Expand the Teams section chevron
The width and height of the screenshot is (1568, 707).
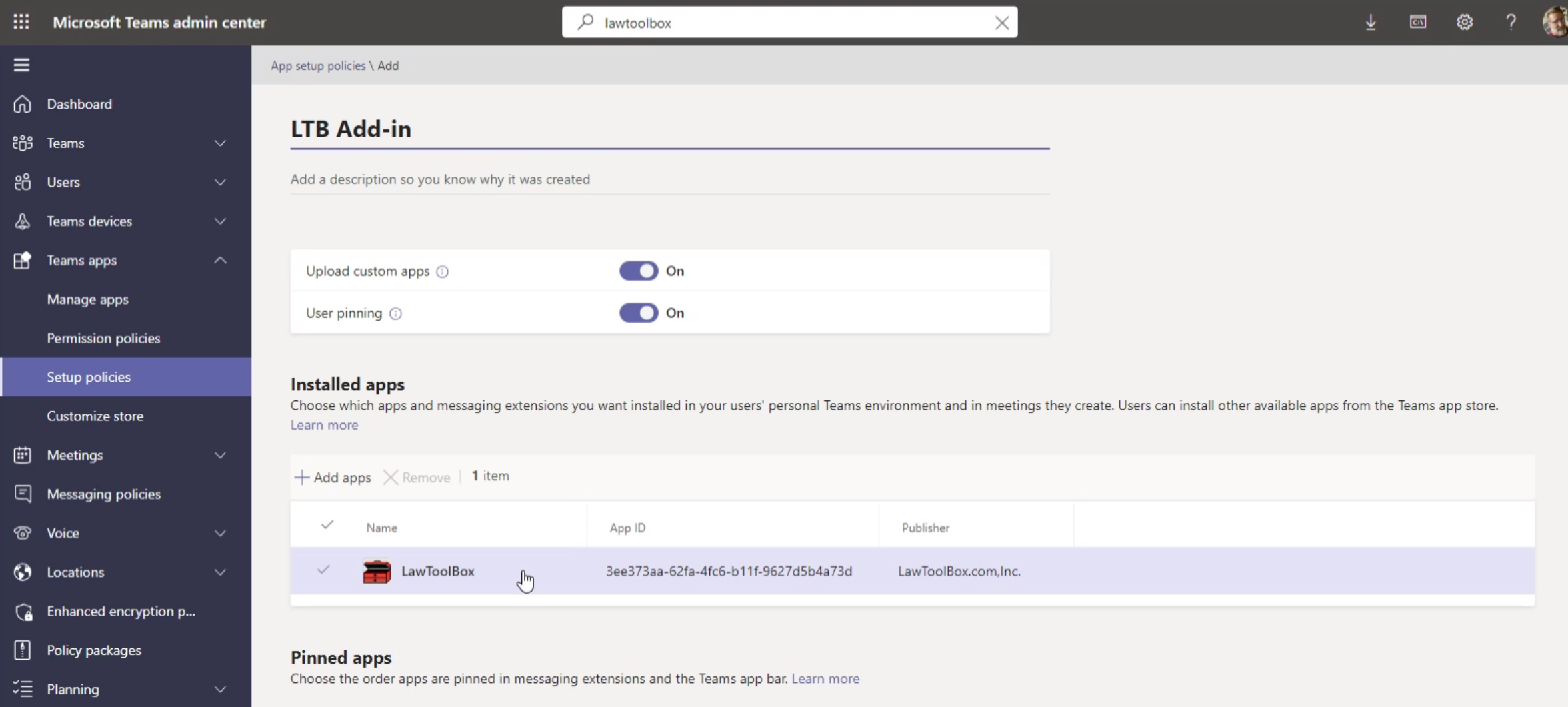220,143
